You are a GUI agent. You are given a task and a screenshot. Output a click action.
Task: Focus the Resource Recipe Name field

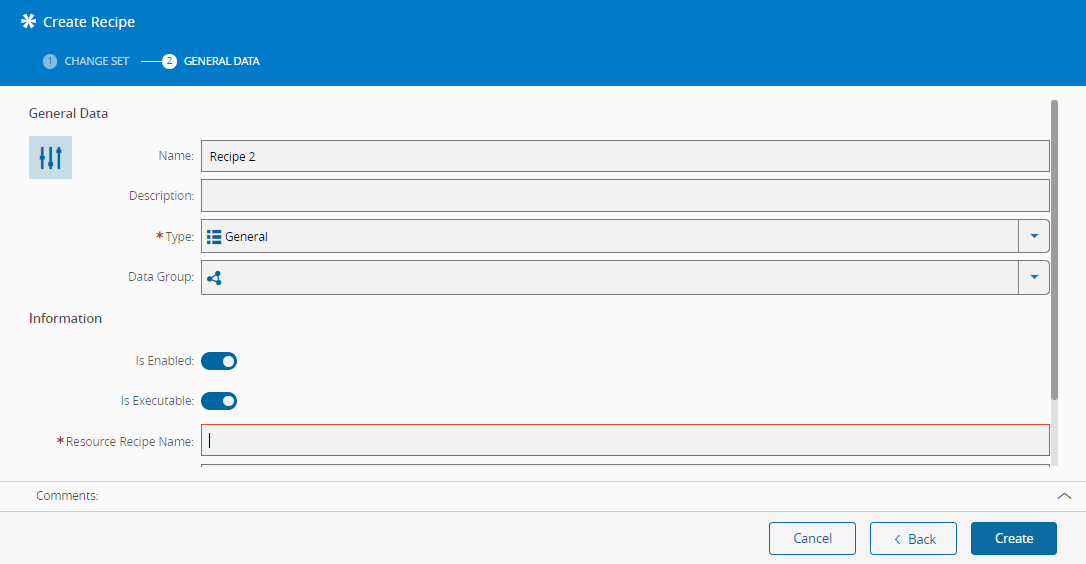[625, 440]
